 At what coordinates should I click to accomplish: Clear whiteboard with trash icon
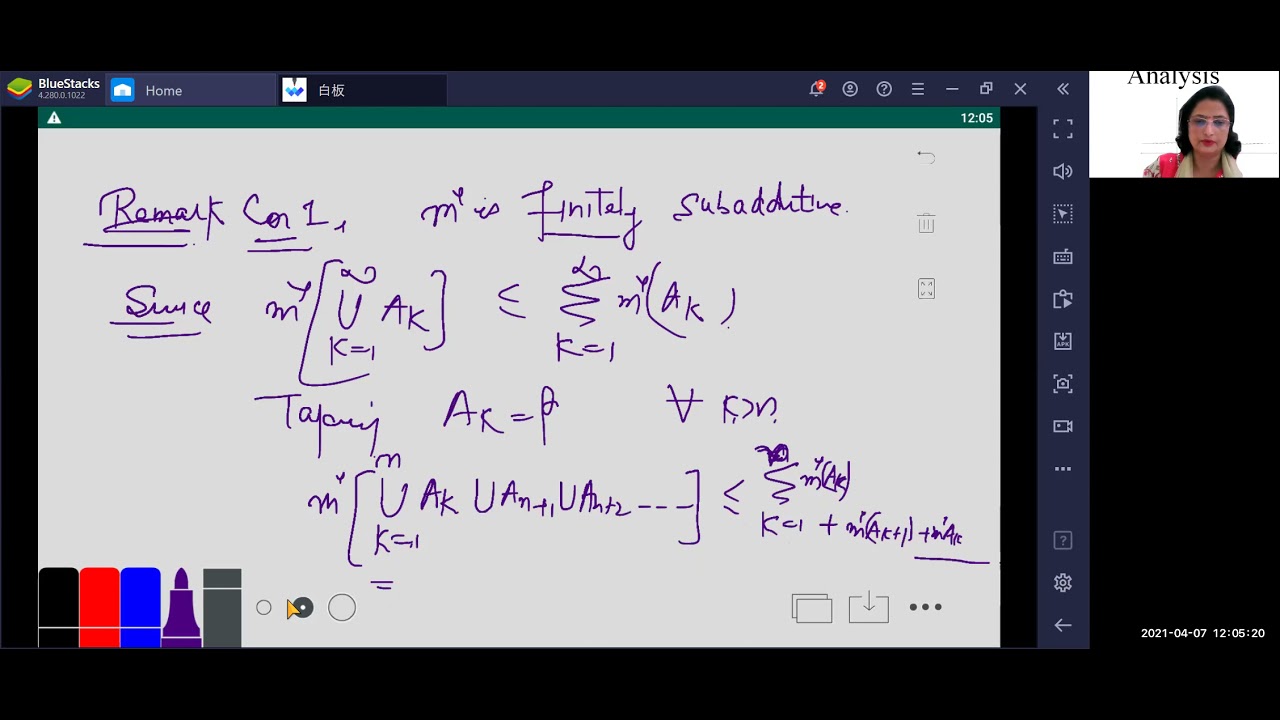click(926, 223)
